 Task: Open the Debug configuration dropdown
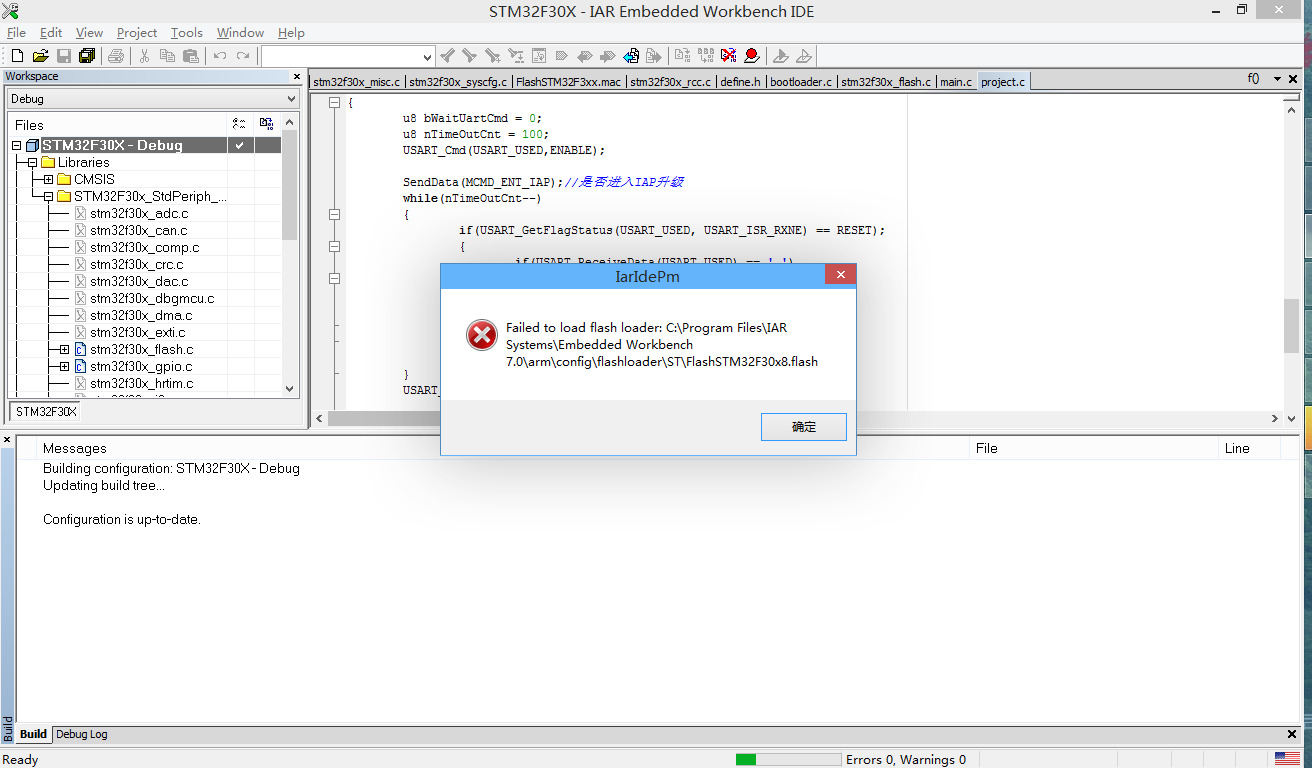point(153,99)
